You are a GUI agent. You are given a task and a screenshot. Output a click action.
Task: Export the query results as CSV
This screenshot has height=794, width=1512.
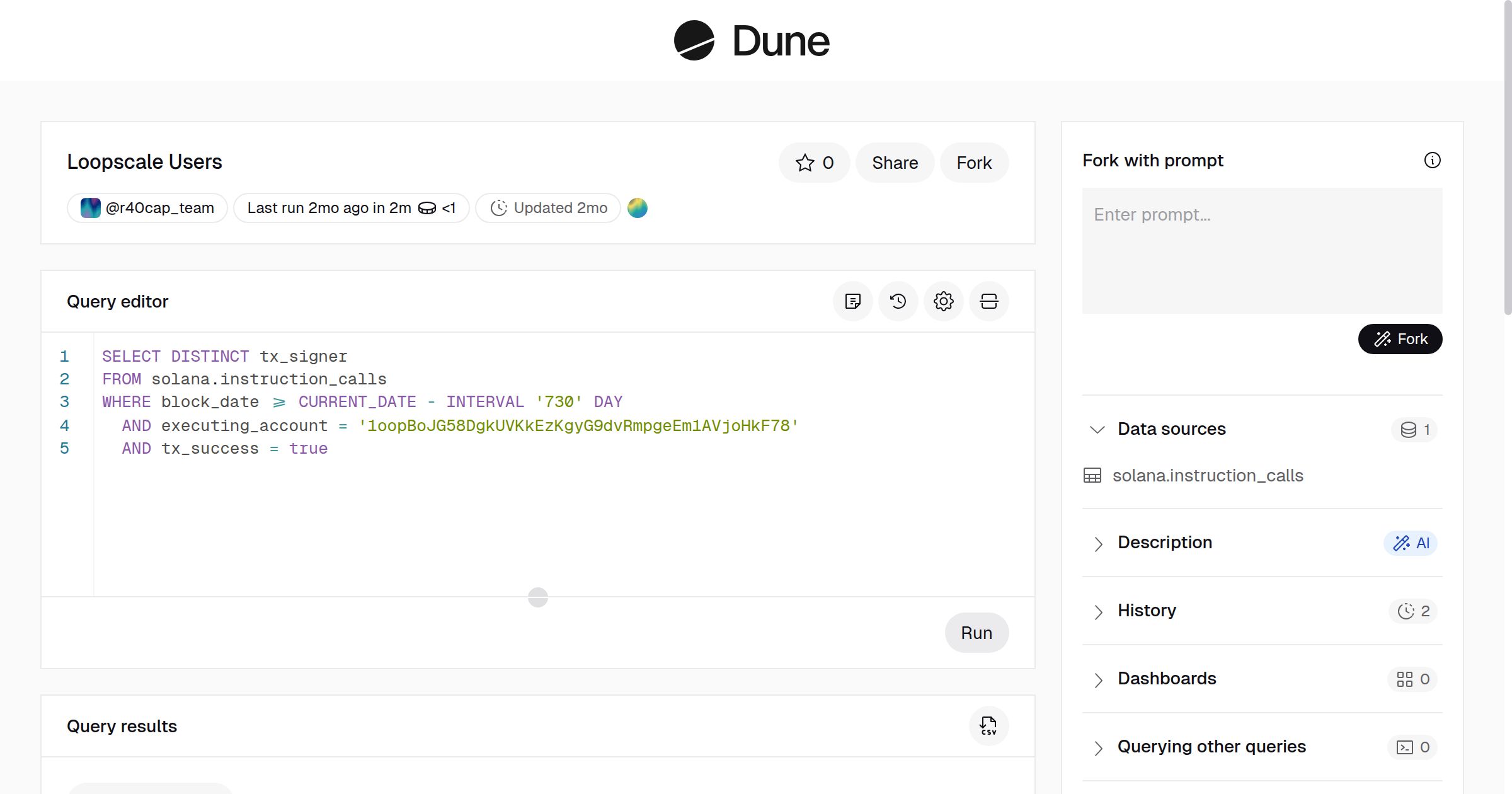point(988,726)
